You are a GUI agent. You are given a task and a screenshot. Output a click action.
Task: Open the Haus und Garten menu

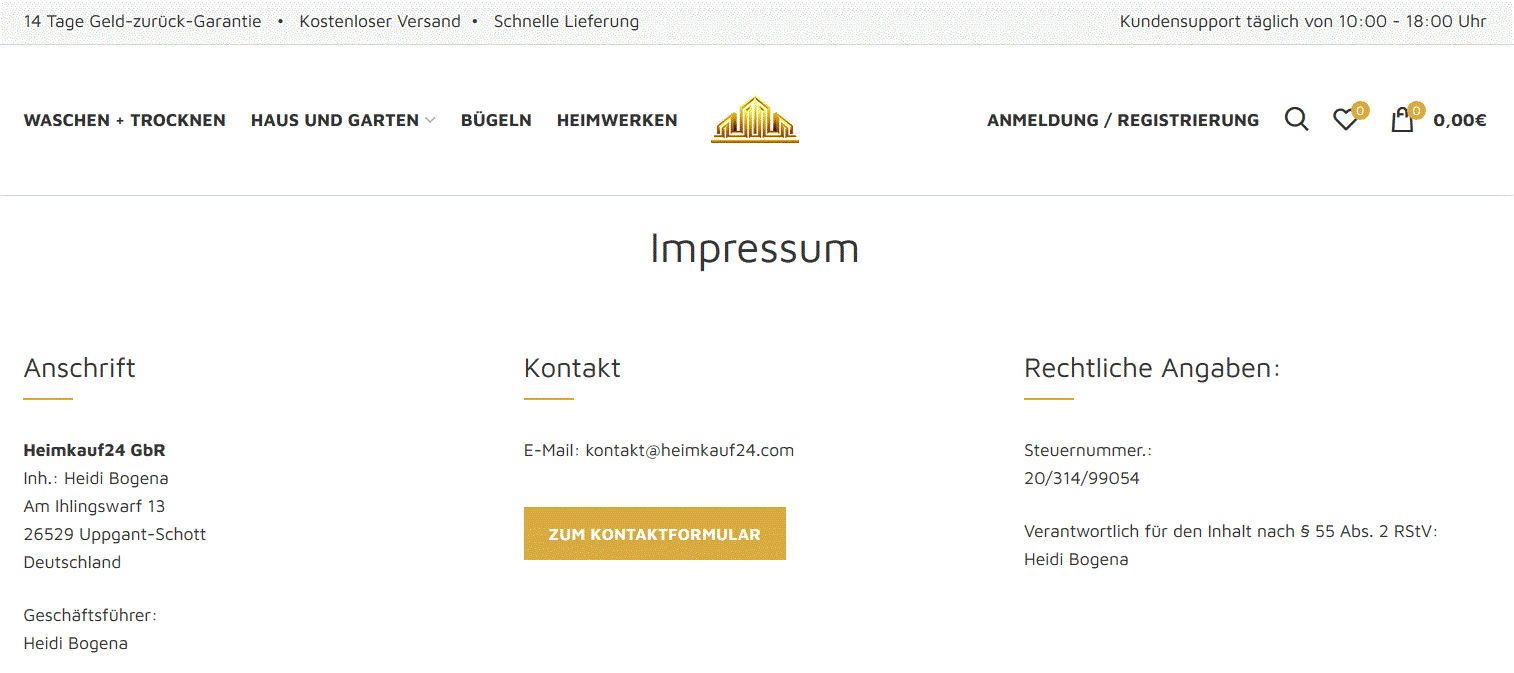tap(335, 120)
